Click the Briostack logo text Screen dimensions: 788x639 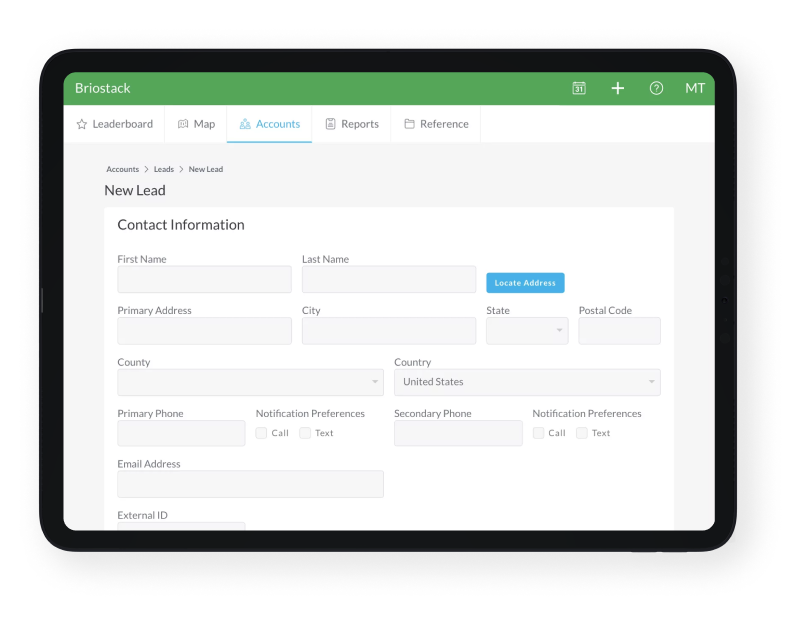coord(103,88)
